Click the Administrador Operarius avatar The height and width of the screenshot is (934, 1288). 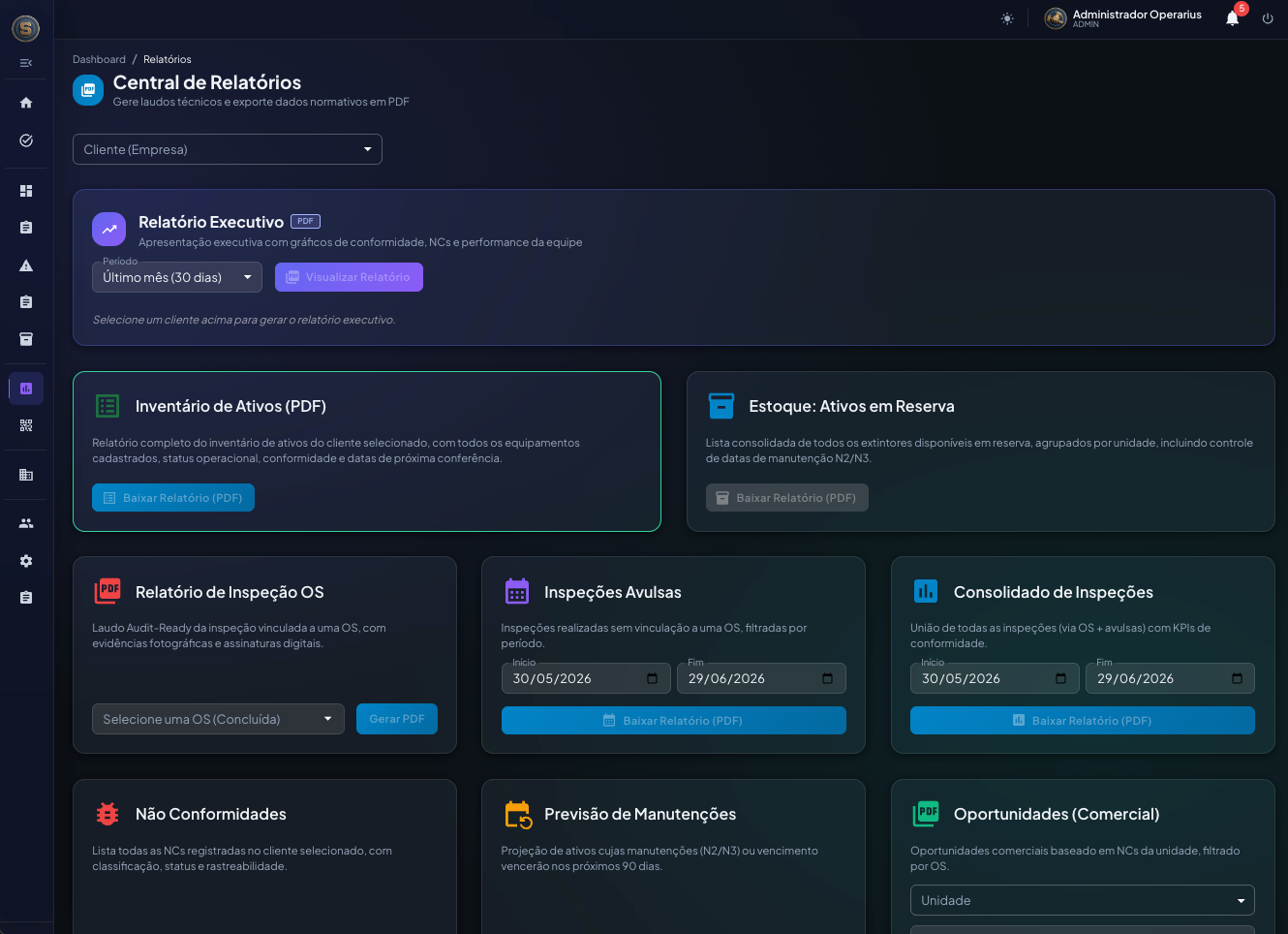(1056, 18)
